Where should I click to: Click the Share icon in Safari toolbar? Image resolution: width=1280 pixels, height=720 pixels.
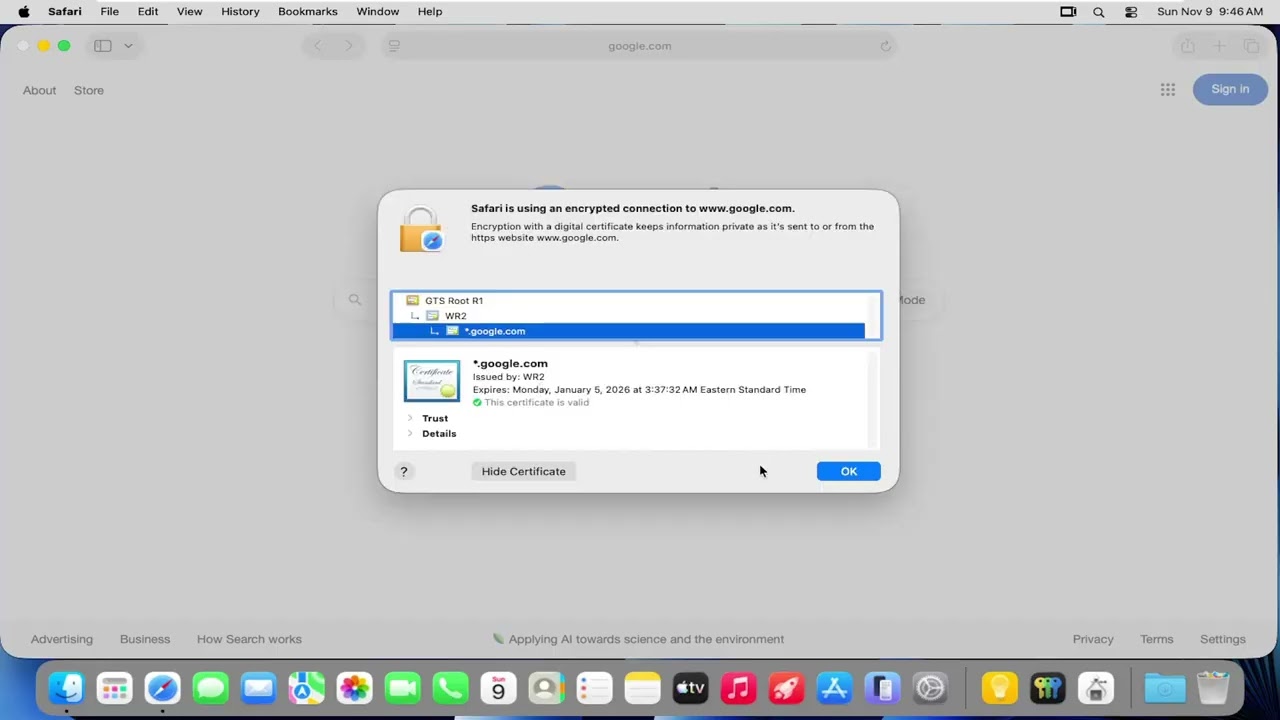point(1187,46)
